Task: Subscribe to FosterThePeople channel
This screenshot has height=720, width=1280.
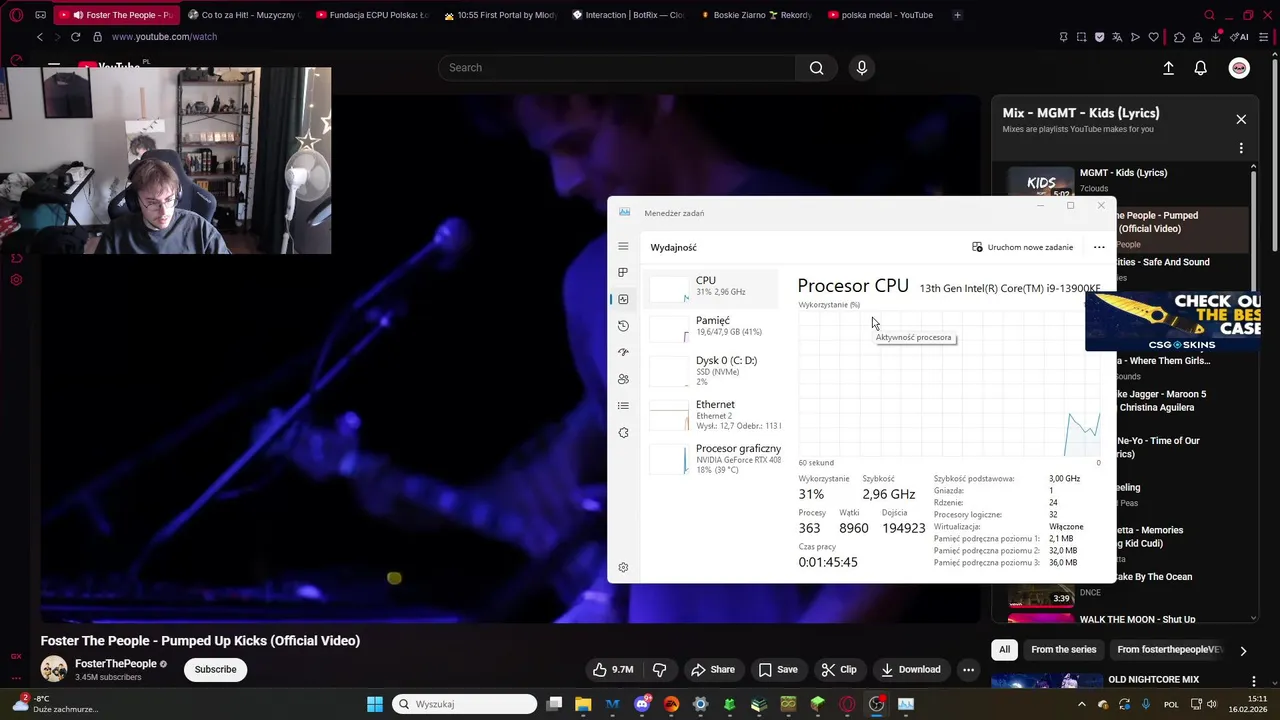Action: tap(215, 669)
